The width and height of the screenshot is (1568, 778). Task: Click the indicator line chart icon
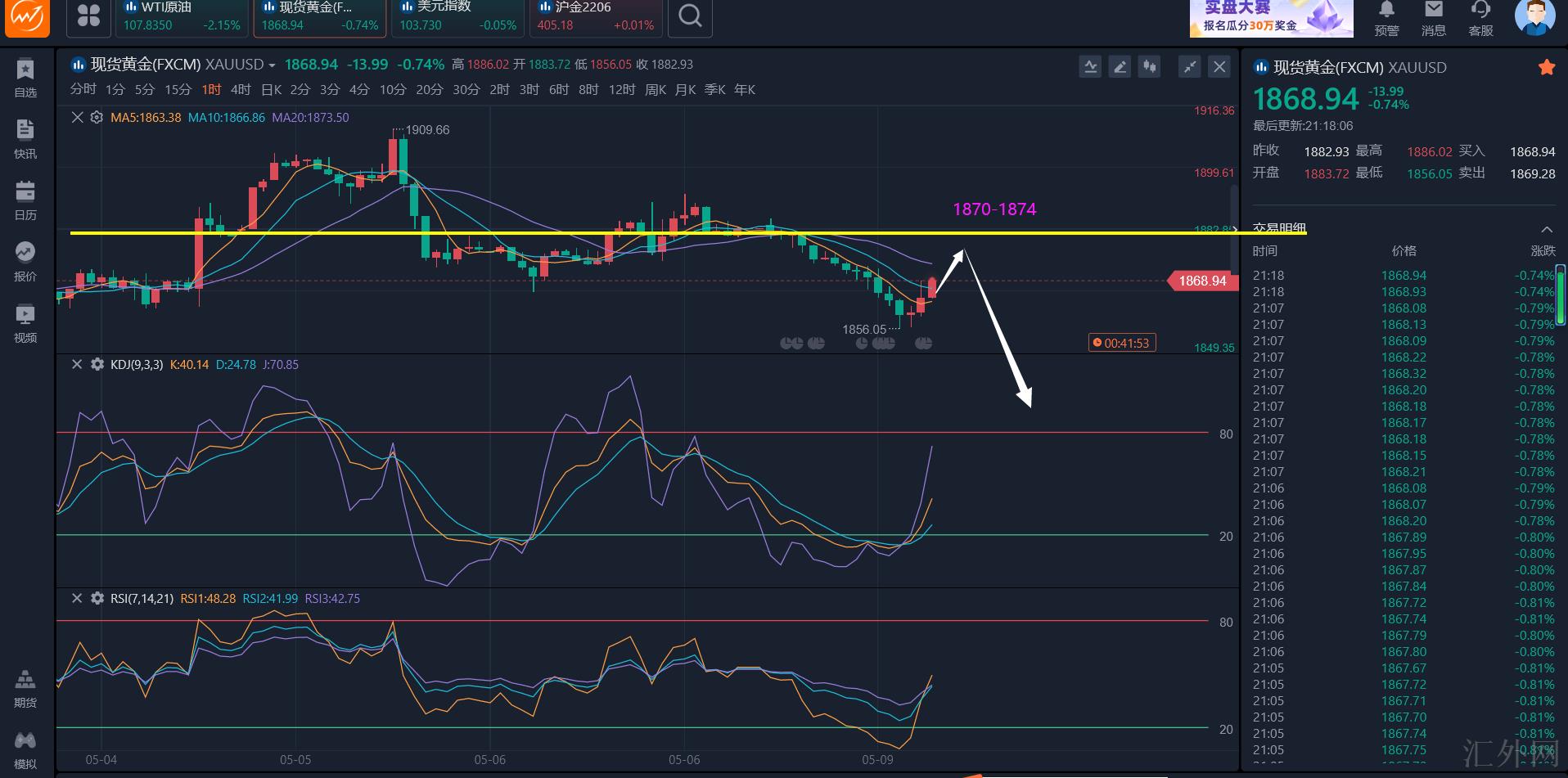[1090, 67]
